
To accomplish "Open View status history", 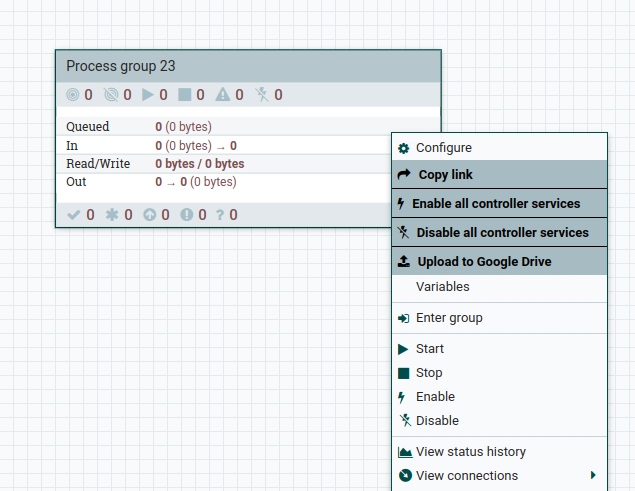I will click(470, 452).
